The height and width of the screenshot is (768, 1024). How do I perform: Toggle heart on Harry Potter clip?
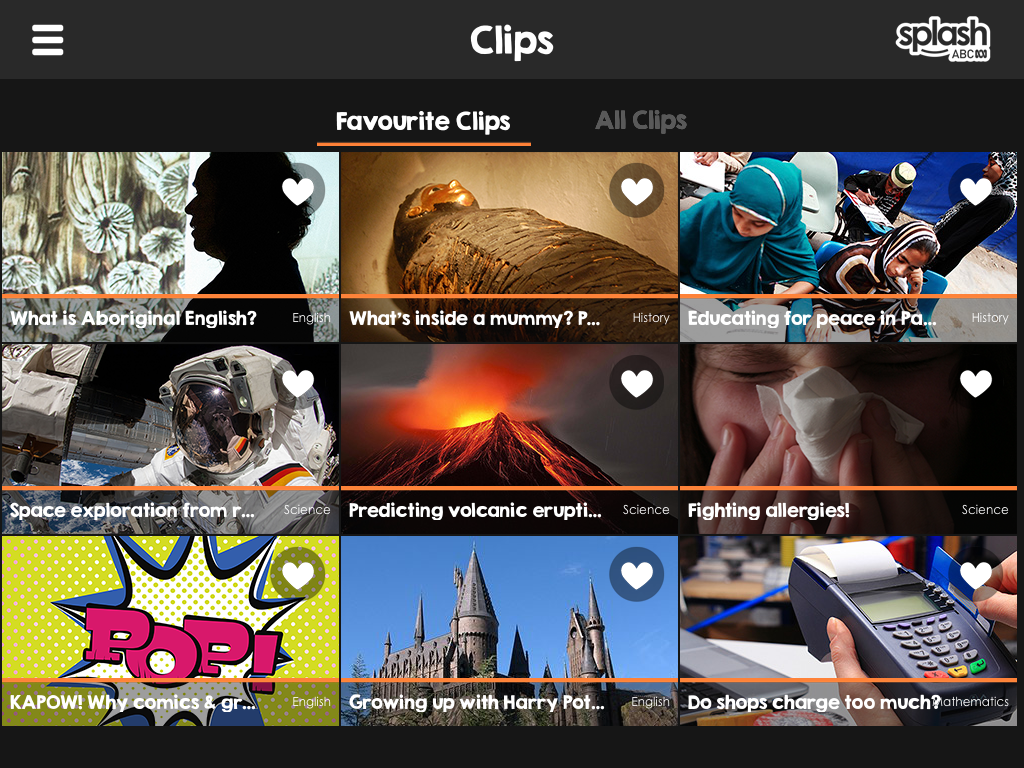click(637, 575)
